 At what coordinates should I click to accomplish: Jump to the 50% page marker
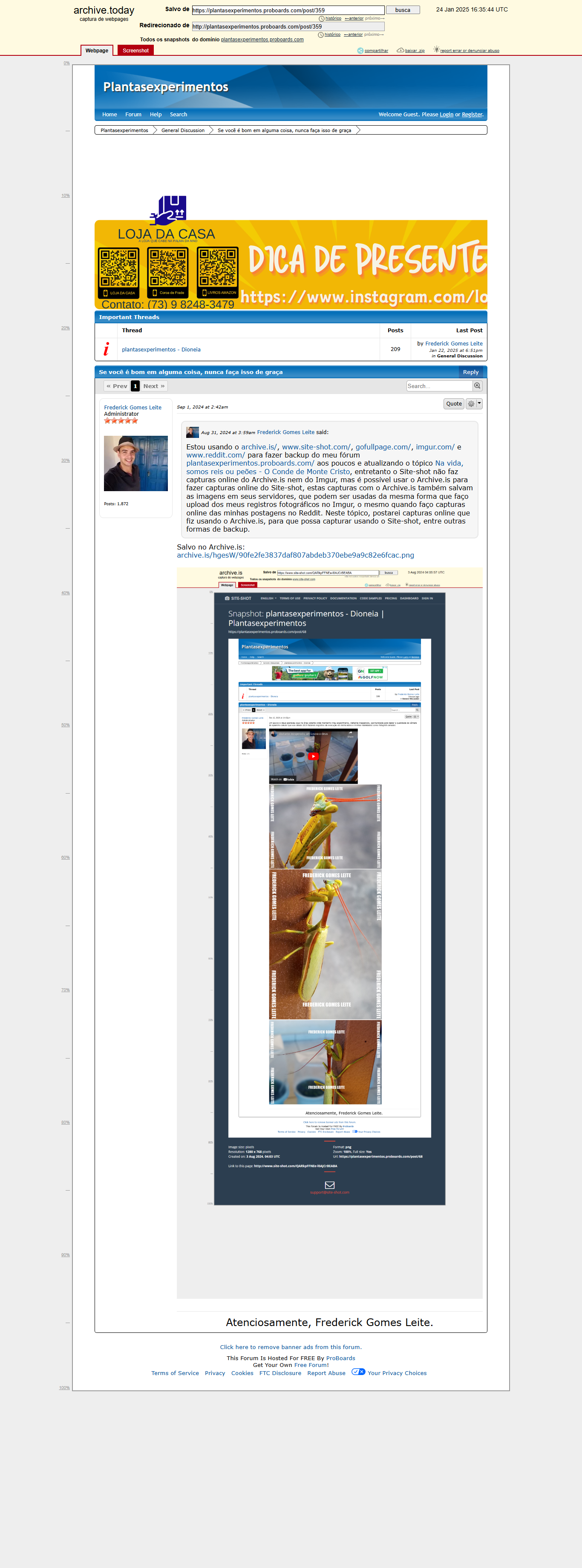(x=65, y=725)
